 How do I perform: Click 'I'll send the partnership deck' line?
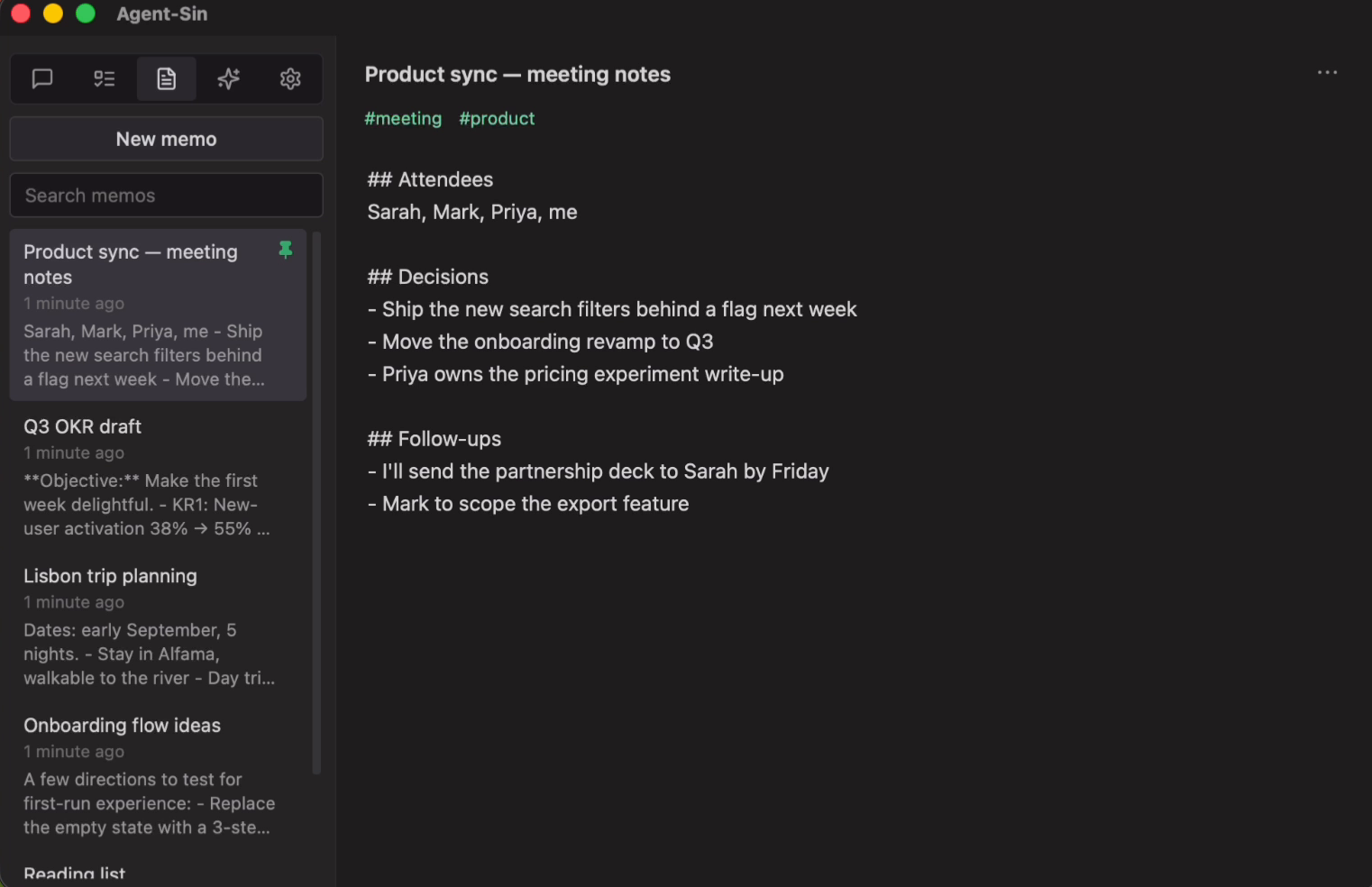click(599, 471)
